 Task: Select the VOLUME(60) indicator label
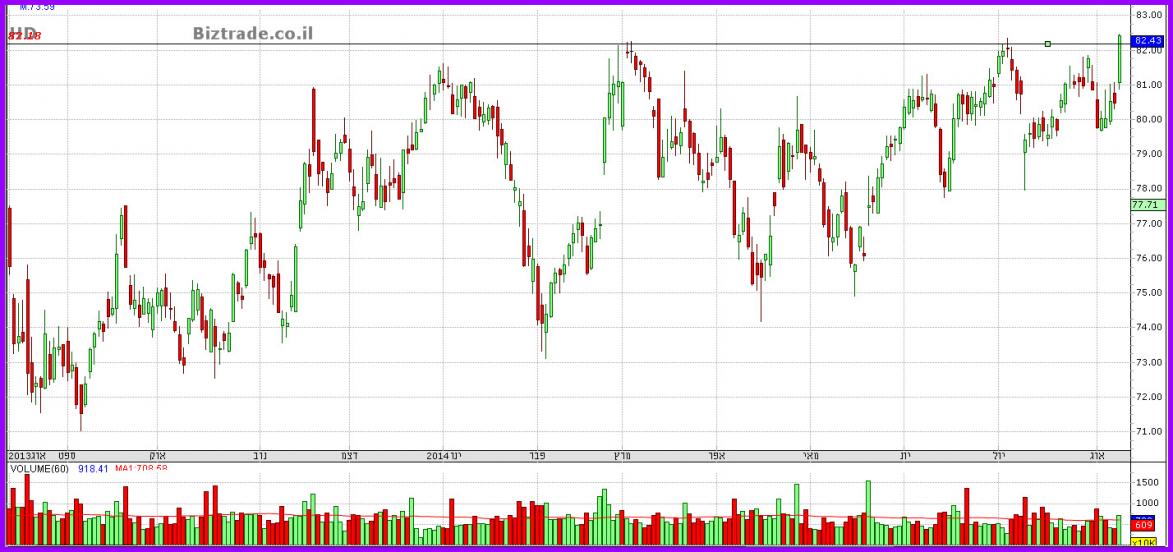pyautogui.click(x=39, y=468)
